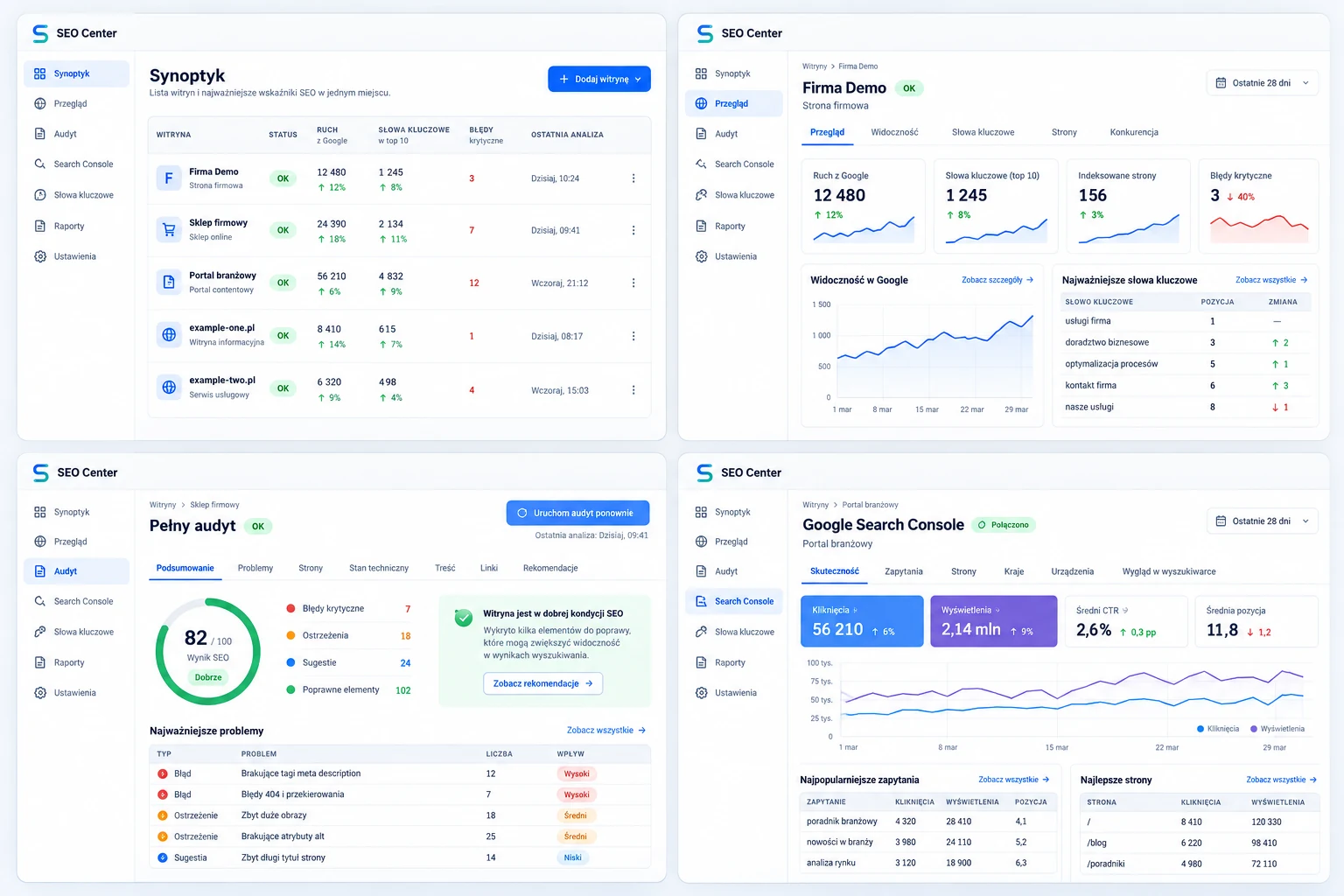Open Przegląd globe icon in Pełny audyt panel sidebar
The height and width of the screenshot is (896, 1344).
(x=40, y=542)
